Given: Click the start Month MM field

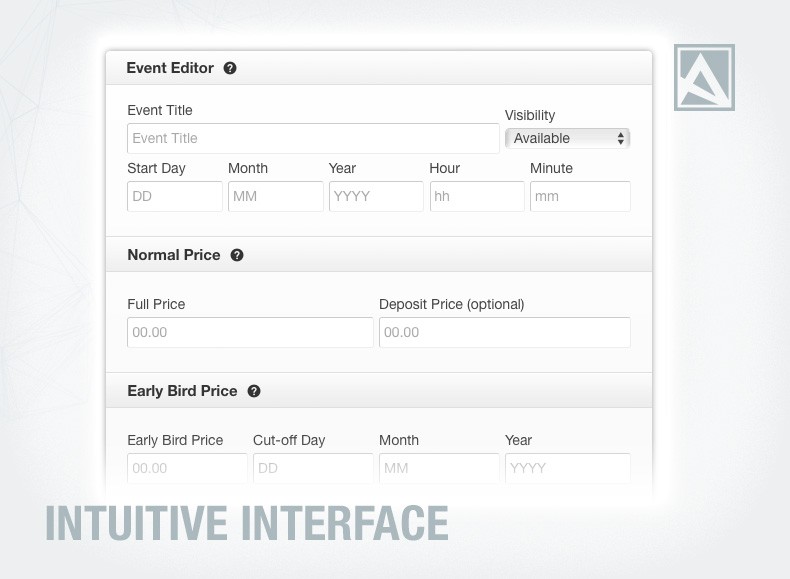Looking at the screenshot, I should point(276,196).
